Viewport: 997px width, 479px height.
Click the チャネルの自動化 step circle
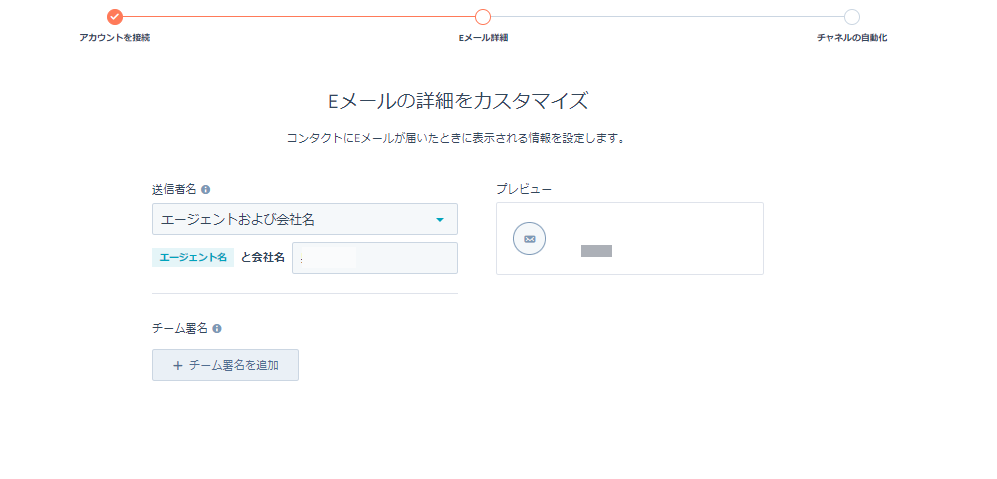[x=851, y=17]
